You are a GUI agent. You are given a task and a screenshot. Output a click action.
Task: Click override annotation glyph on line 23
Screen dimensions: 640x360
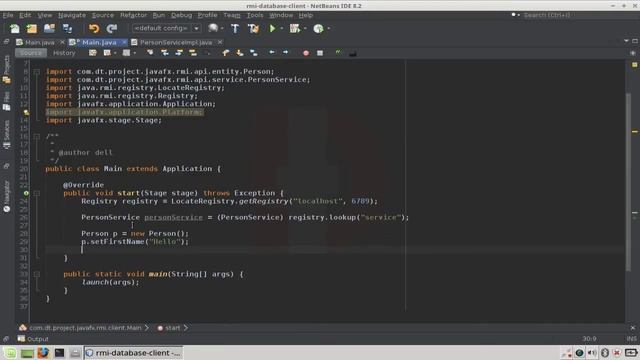(26, 193)
